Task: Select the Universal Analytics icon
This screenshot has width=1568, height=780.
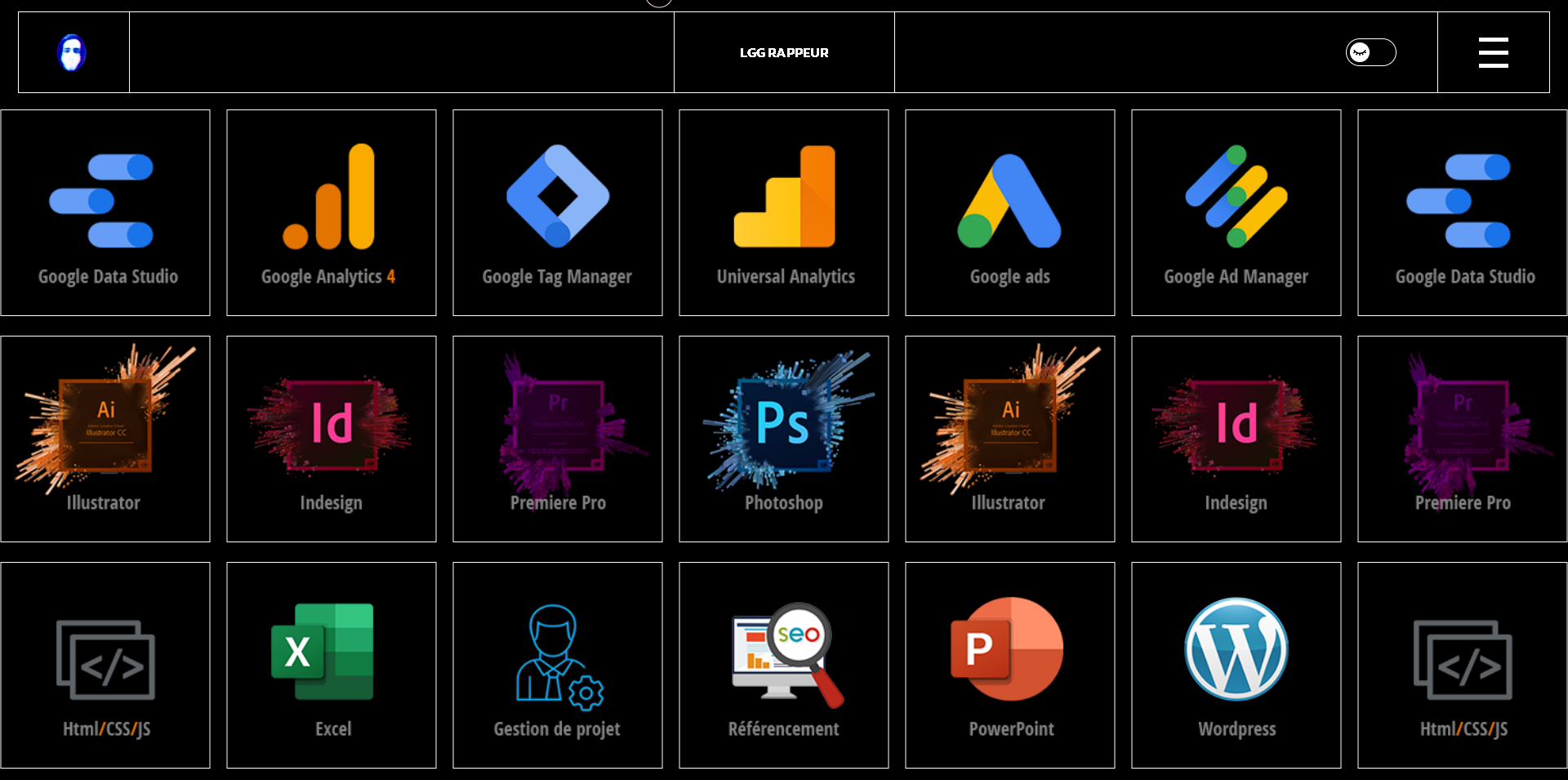Action: click(x=784, y=197)
